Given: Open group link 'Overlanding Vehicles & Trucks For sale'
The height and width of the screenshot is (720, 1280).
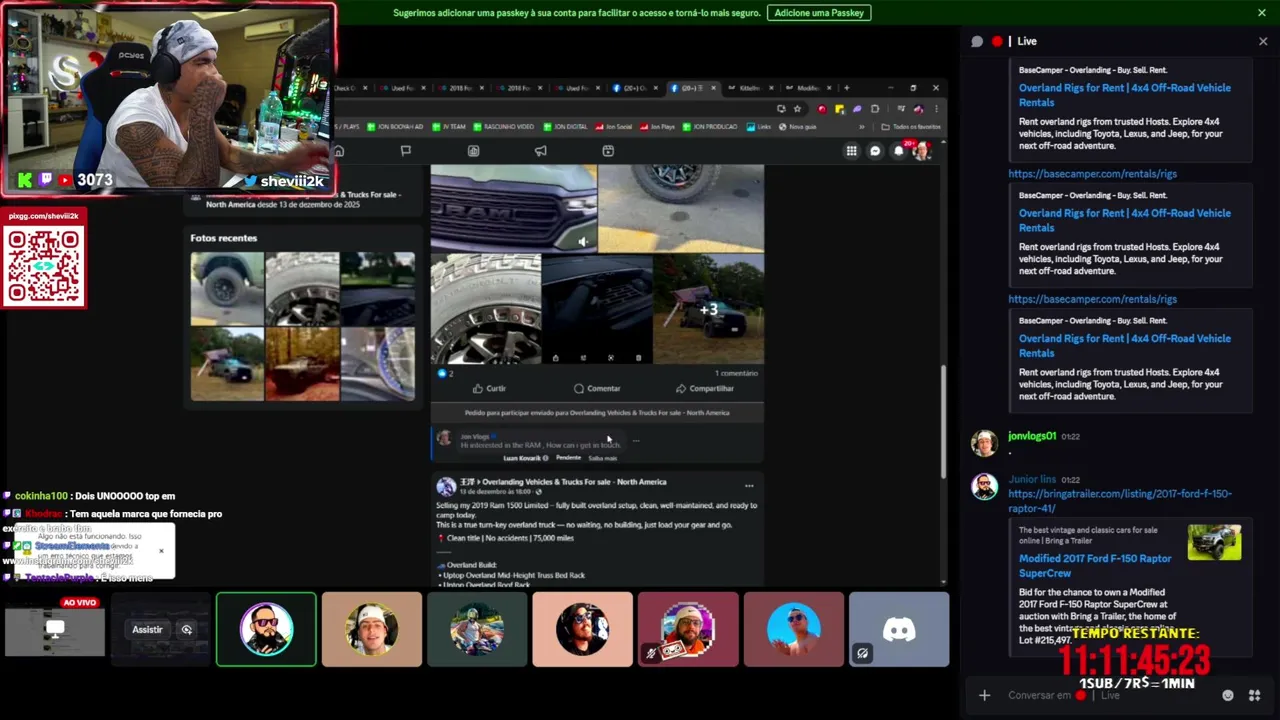Looking at the screenshot, I should click(574, 482).
